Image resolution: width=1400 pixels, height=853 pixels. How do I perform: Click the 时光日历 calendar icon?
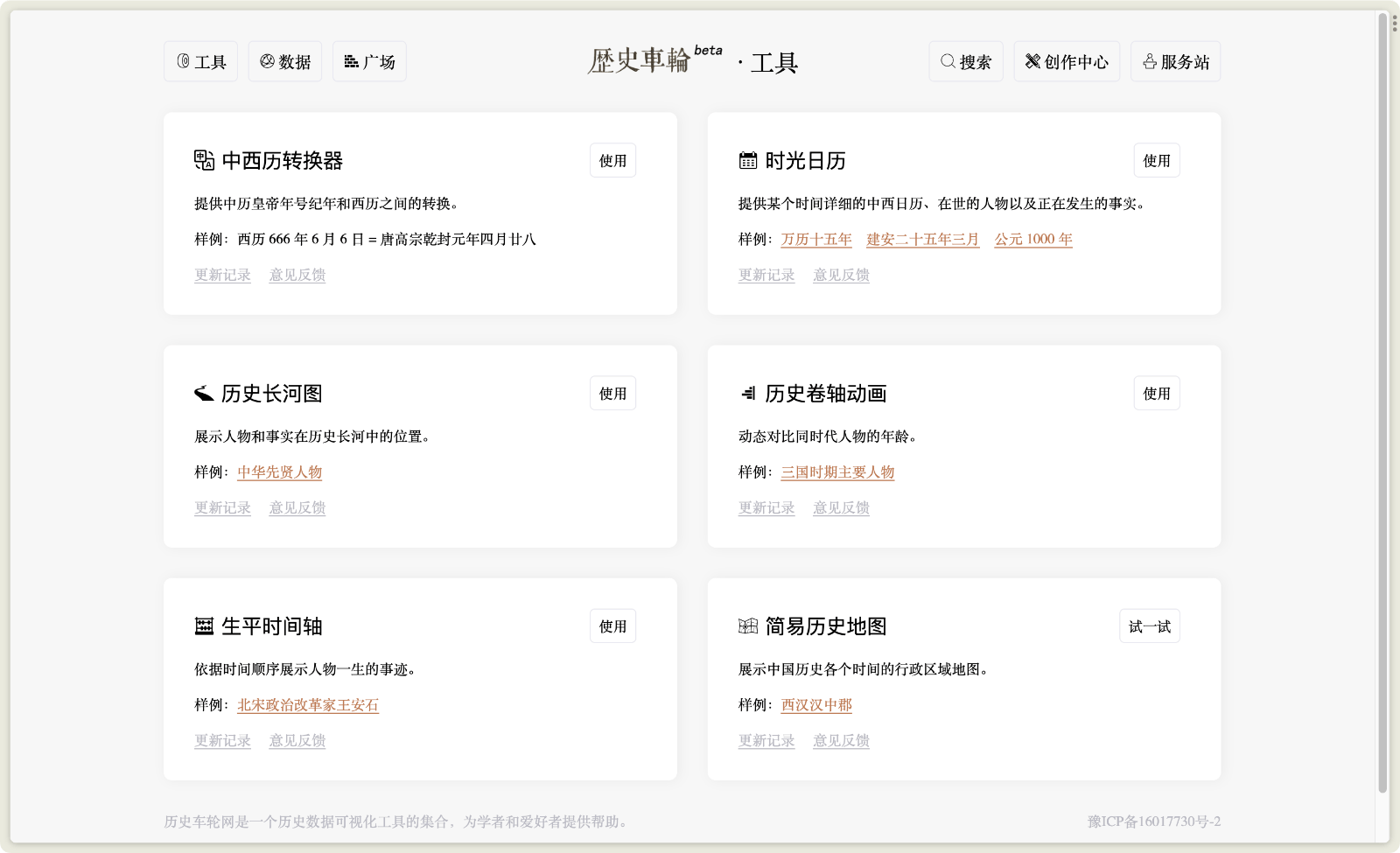coord(747,160)
